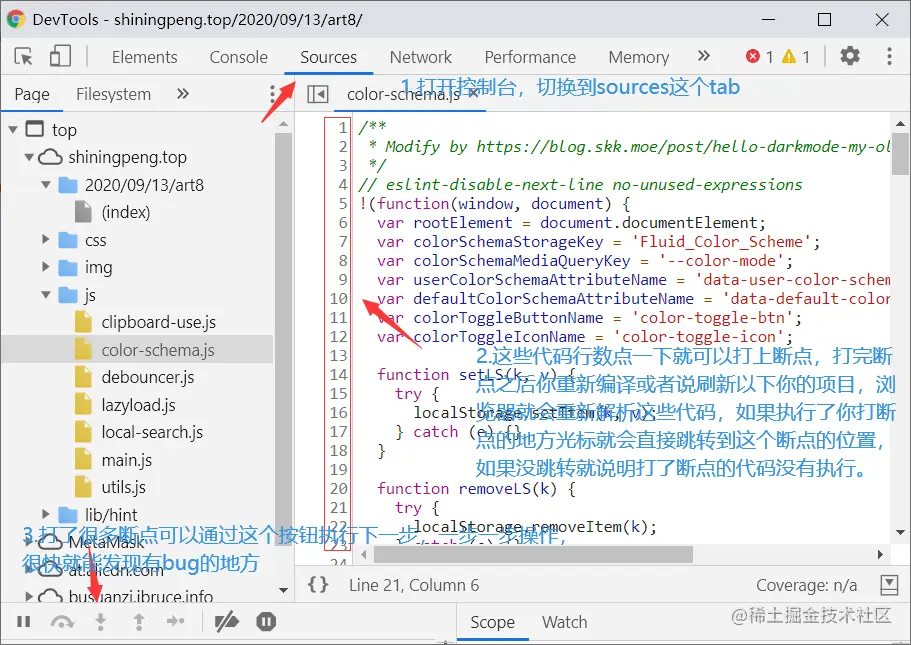Step out of current function
Viewport: 911px width, 645px height.
coord(139,622)
